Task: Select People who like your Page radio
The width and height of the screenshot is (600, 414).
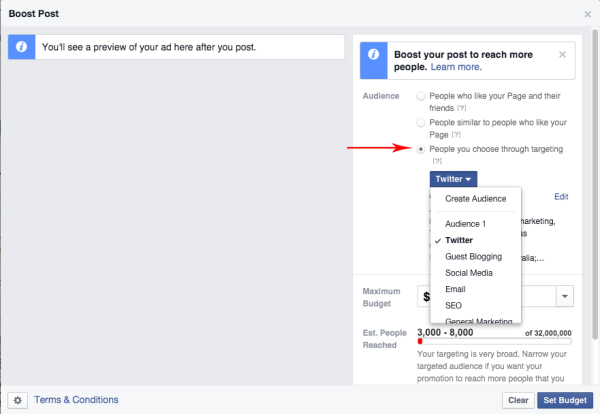Action: click(421, 96)
